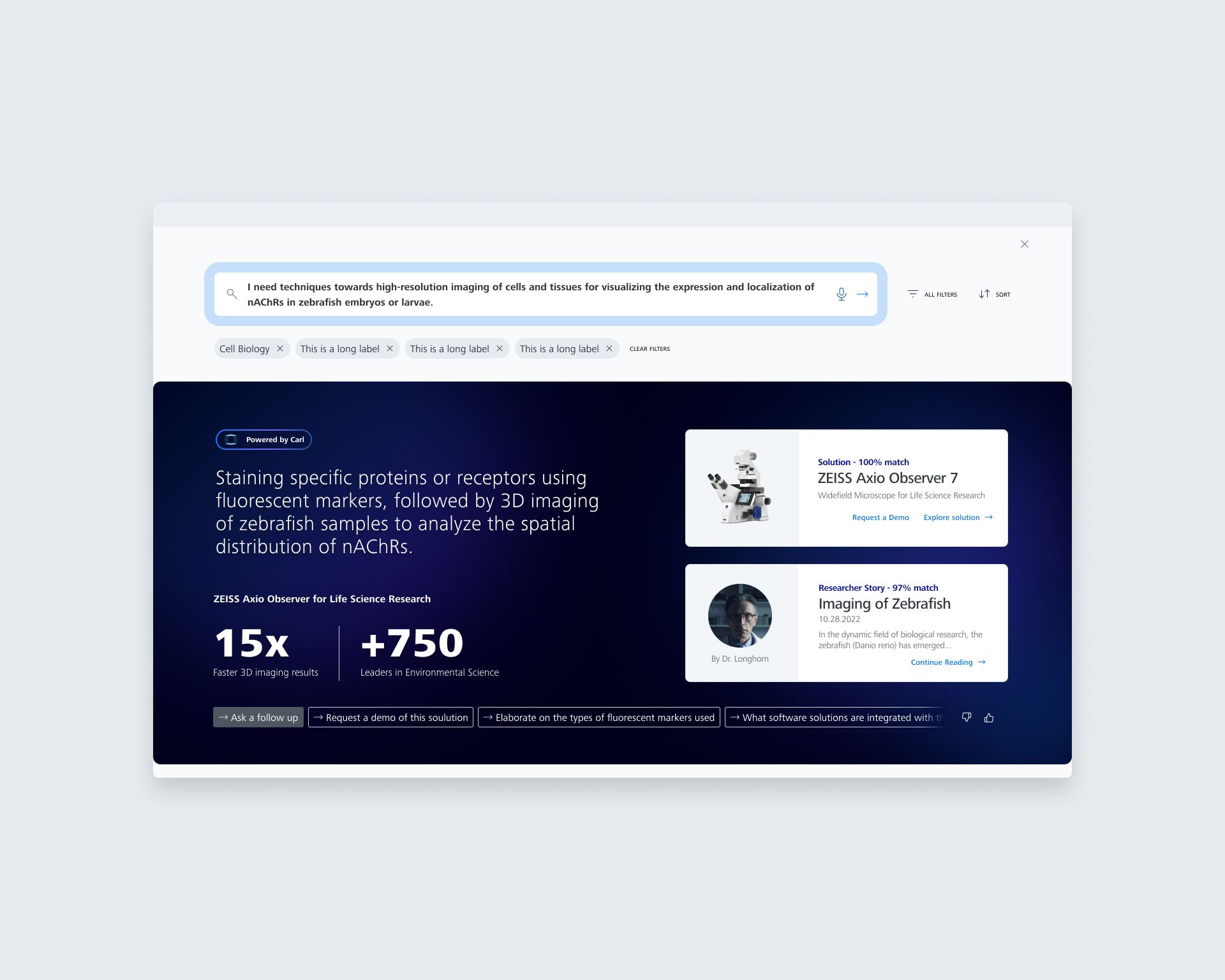1225x980 pixels.
Task: Select 'Request a demo of this soulution' suggestion
Action: [x=390, y=717]
